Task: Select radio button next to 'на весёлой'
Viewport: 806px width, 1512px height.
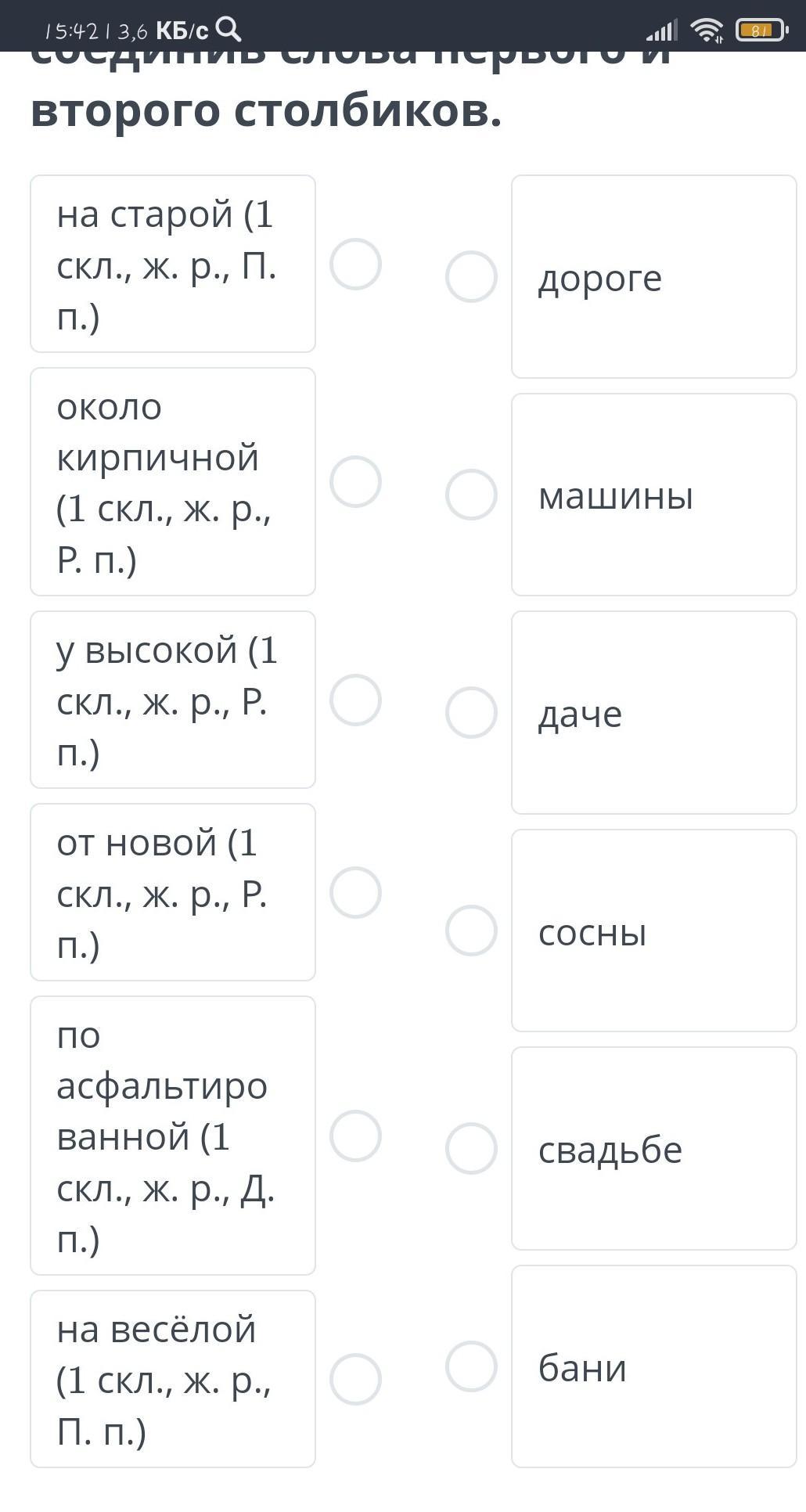Action: click(x=355, y=1379)
